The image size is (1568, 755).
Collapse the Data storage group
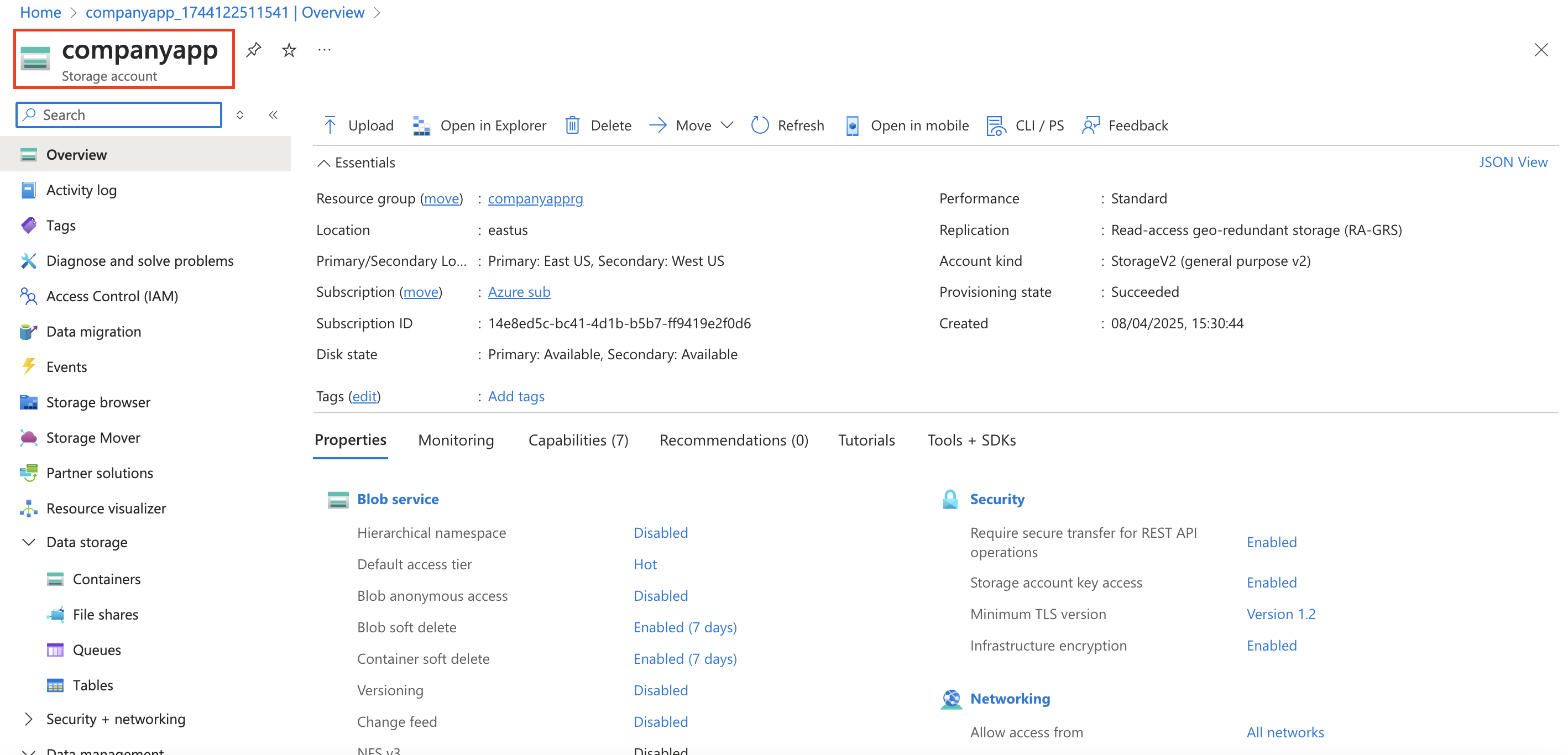[29, 542]
